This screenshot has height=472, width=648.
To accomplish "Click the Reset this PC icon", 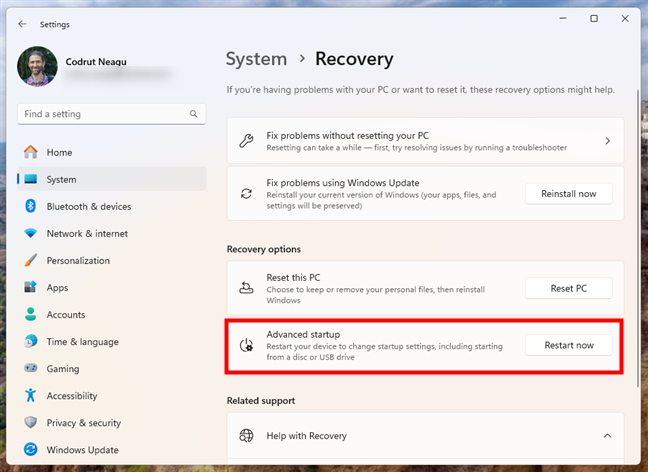I will 246,288.
